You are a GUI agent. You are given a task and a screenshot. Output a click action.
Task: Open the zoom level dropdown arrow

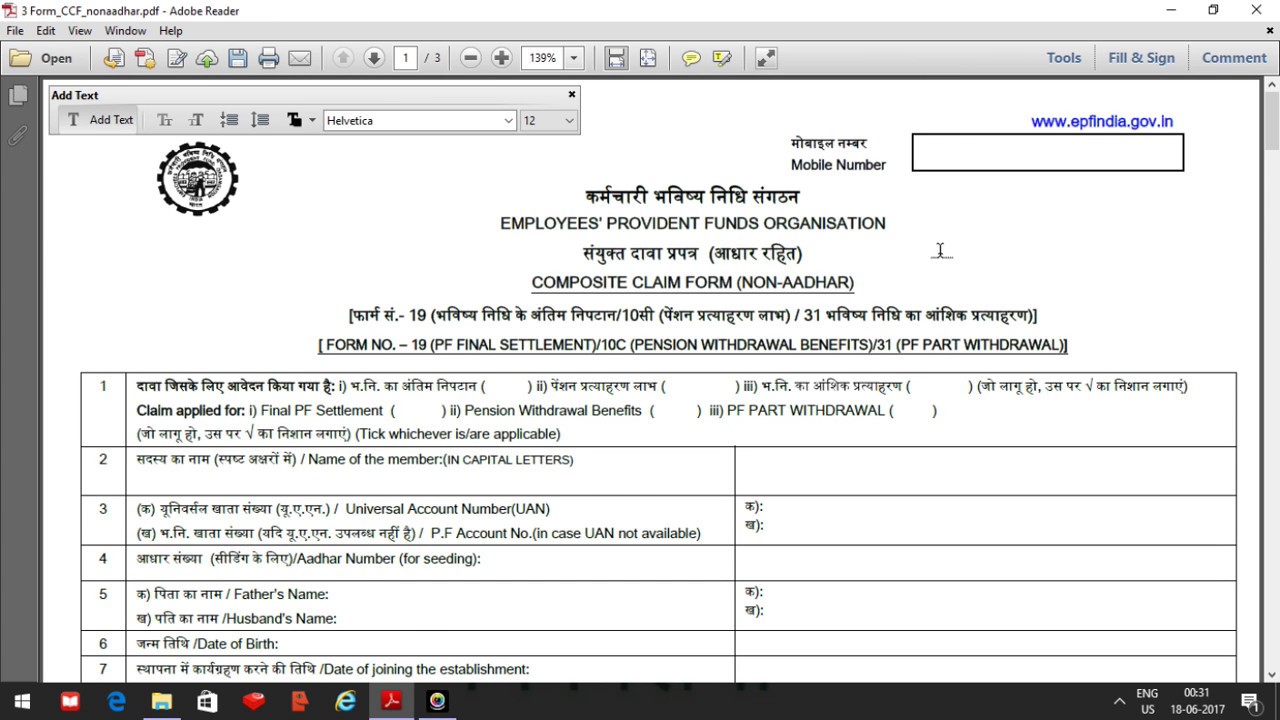click(574, 58)
